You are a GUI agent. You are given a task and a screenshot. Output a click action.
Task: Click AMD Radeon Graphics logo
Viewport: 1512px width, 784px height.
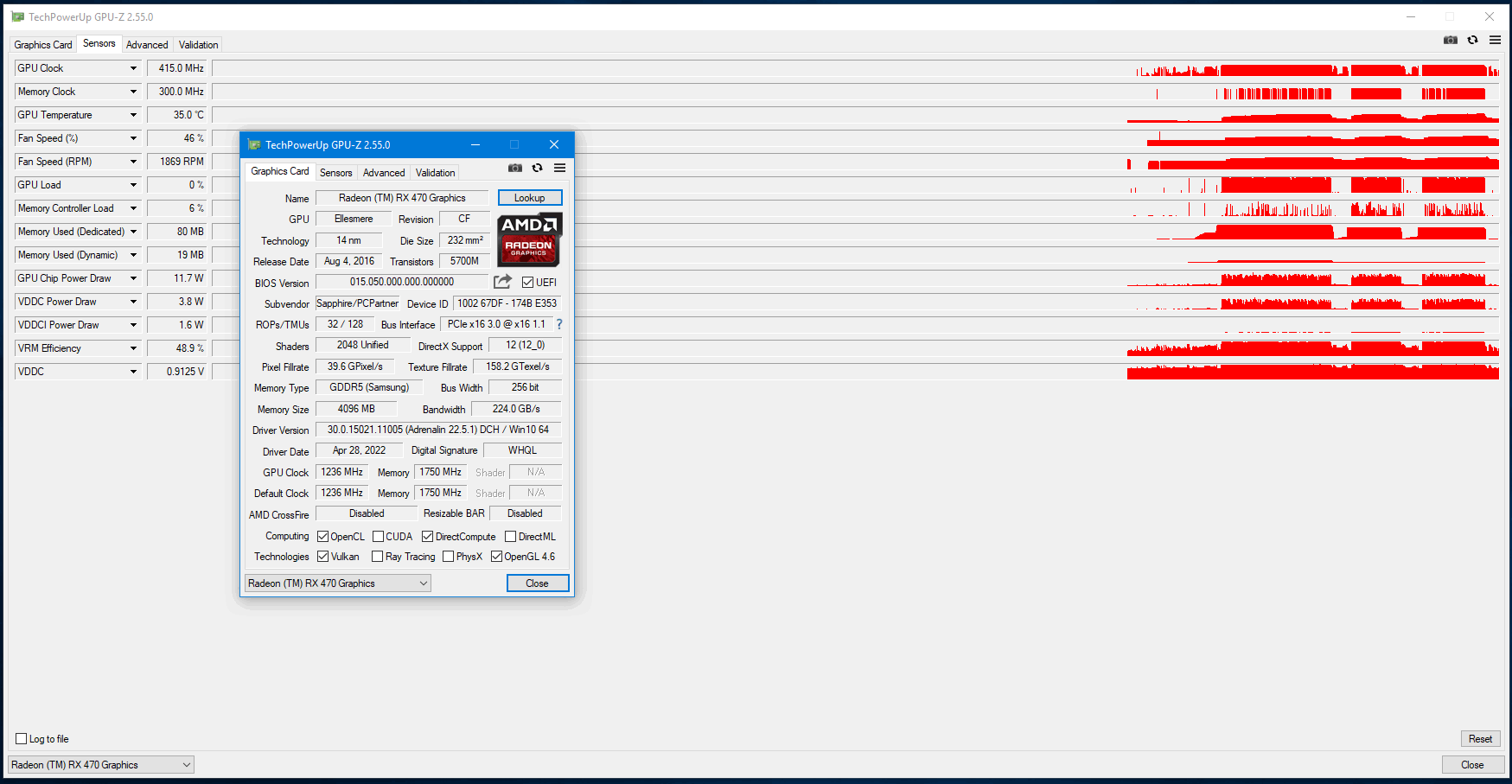pyautogui.click(x=530, y=239)
